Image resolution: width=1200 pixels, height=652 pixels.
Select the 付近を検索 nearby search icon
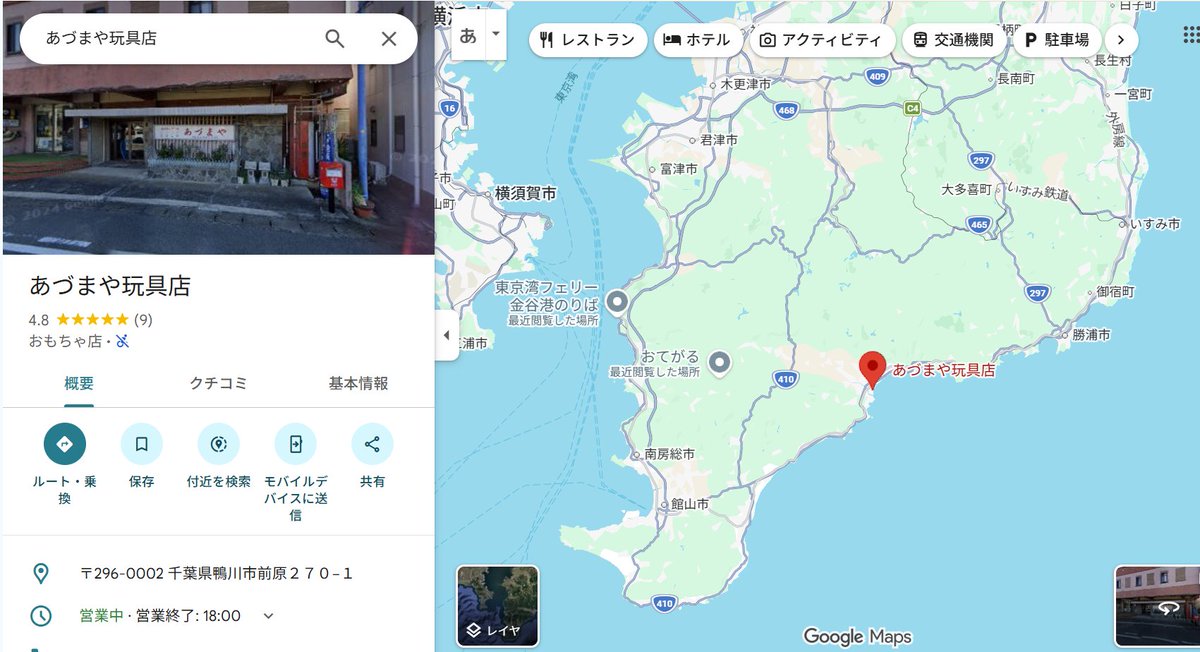tap(218, 442)
